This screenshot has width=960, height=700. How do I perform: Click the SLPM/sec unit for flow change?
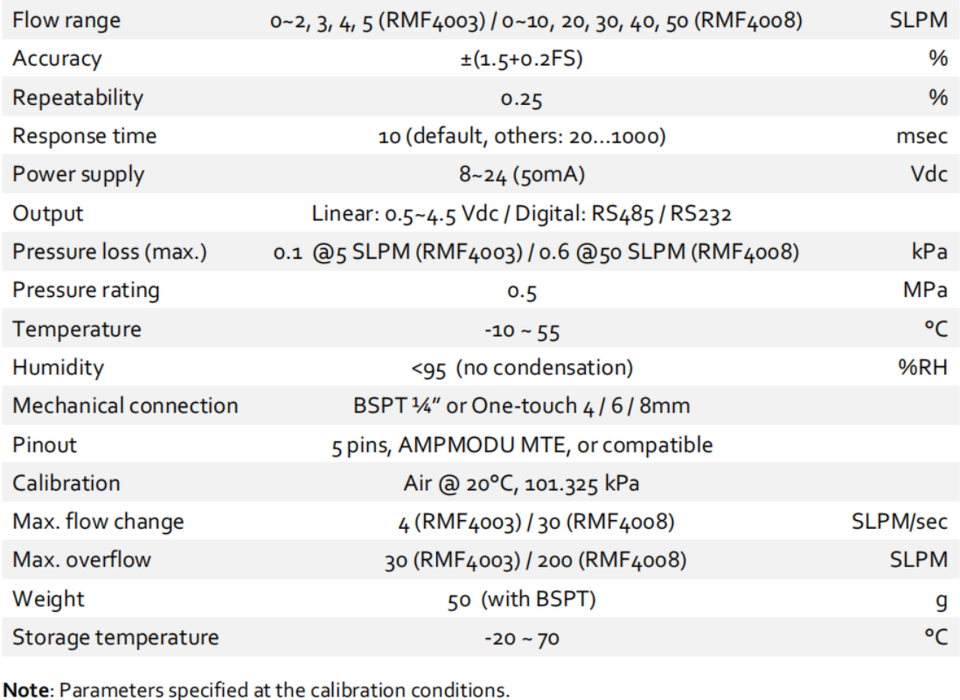[x=899, y=522]
